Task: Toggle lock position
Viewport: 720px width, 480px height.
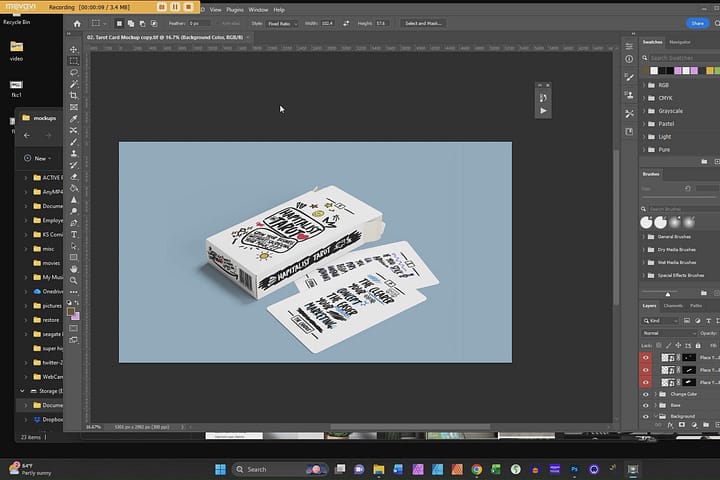Action: pos(678,345)
